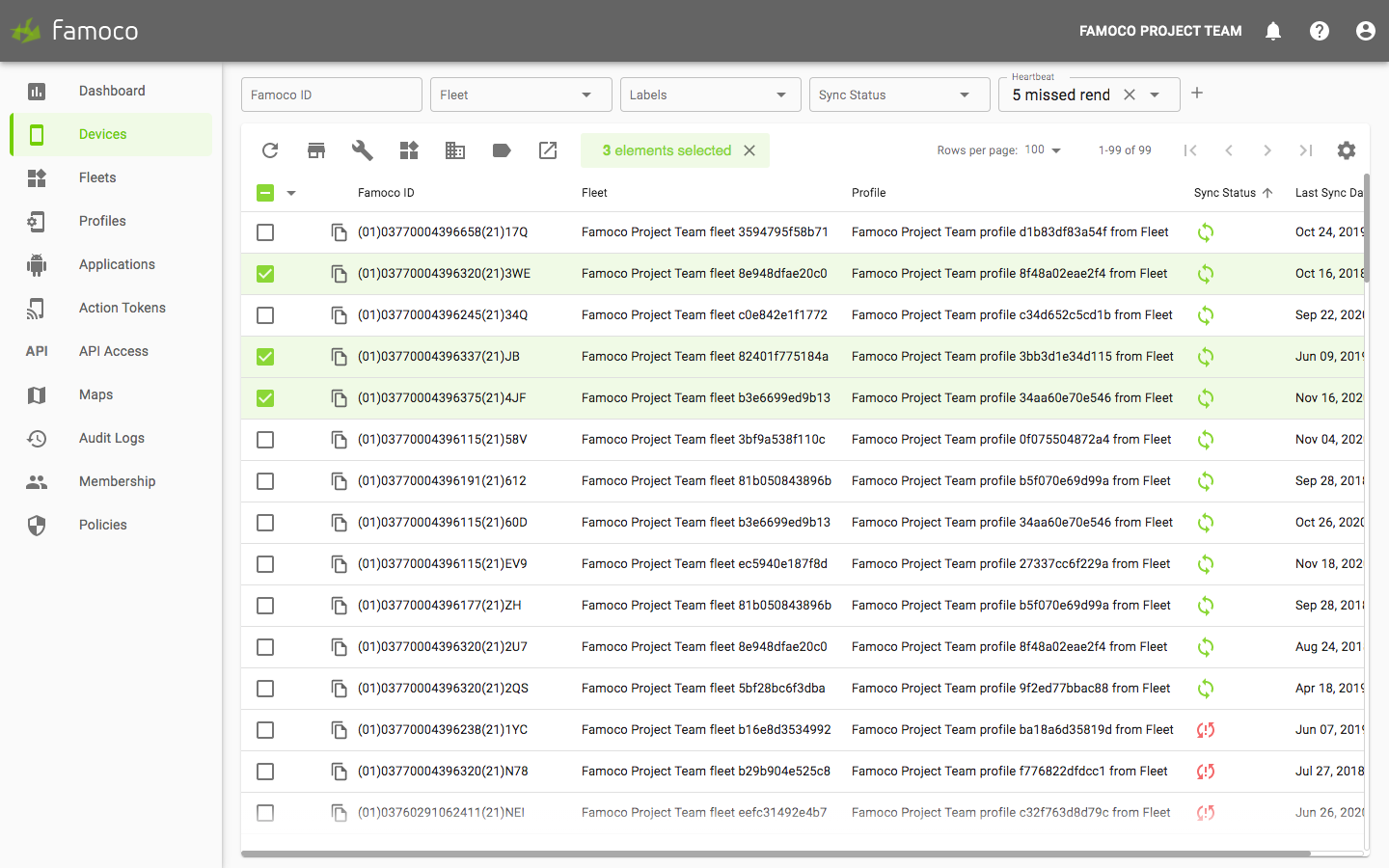
Task: Click sync error icon for device N78
Action: tap(1206, 772)
